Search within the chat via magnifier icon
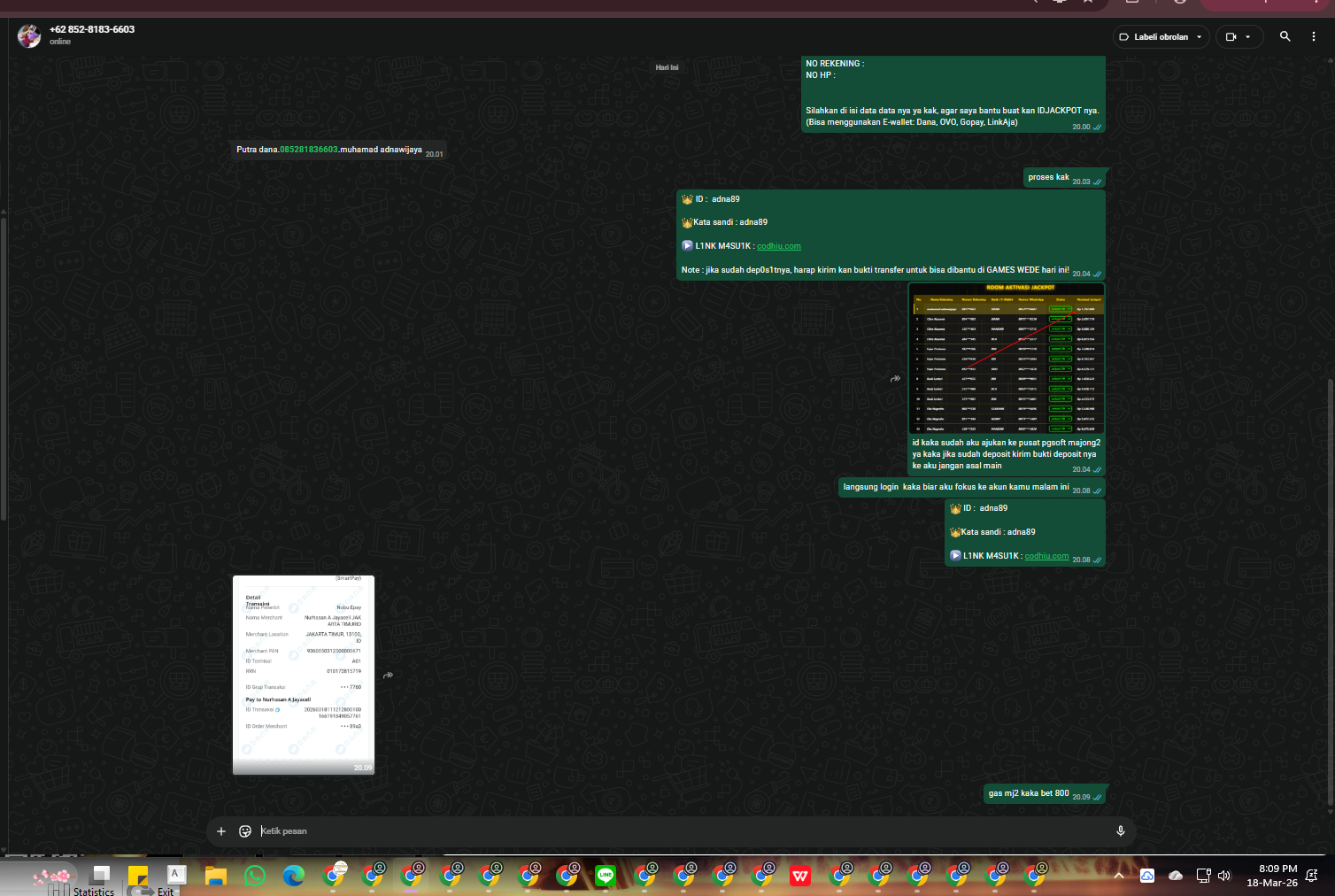This screenshot has height=896, width=1335. (1285, 36)
